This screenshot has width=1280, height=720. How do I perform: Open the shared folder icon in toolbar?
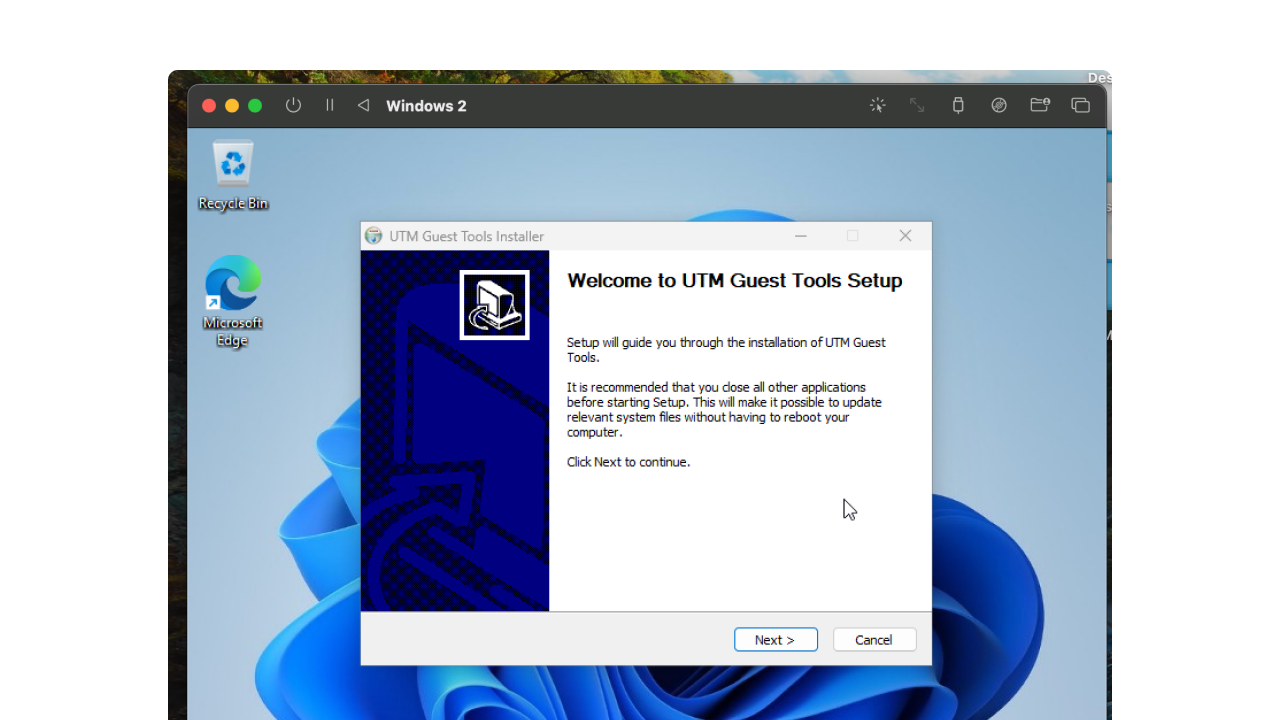coord(1040,105)
